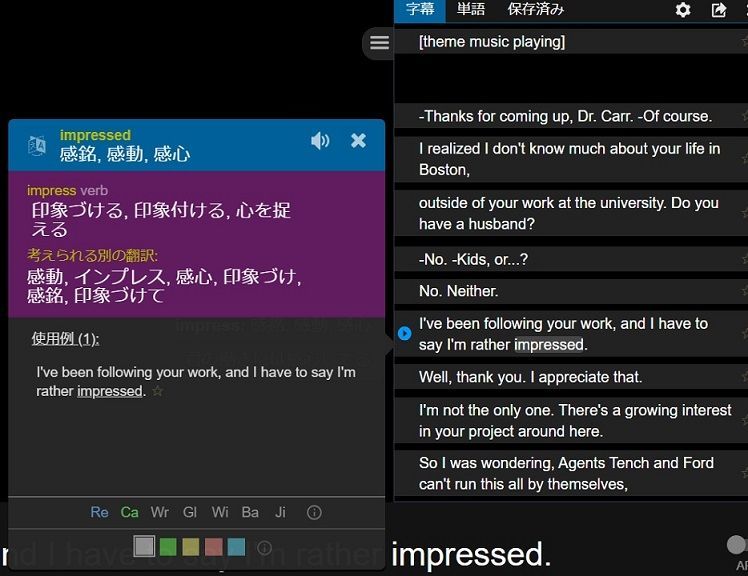Select subtitle 'Thanks for coming up, Dr. Carr'

[571, 116]
